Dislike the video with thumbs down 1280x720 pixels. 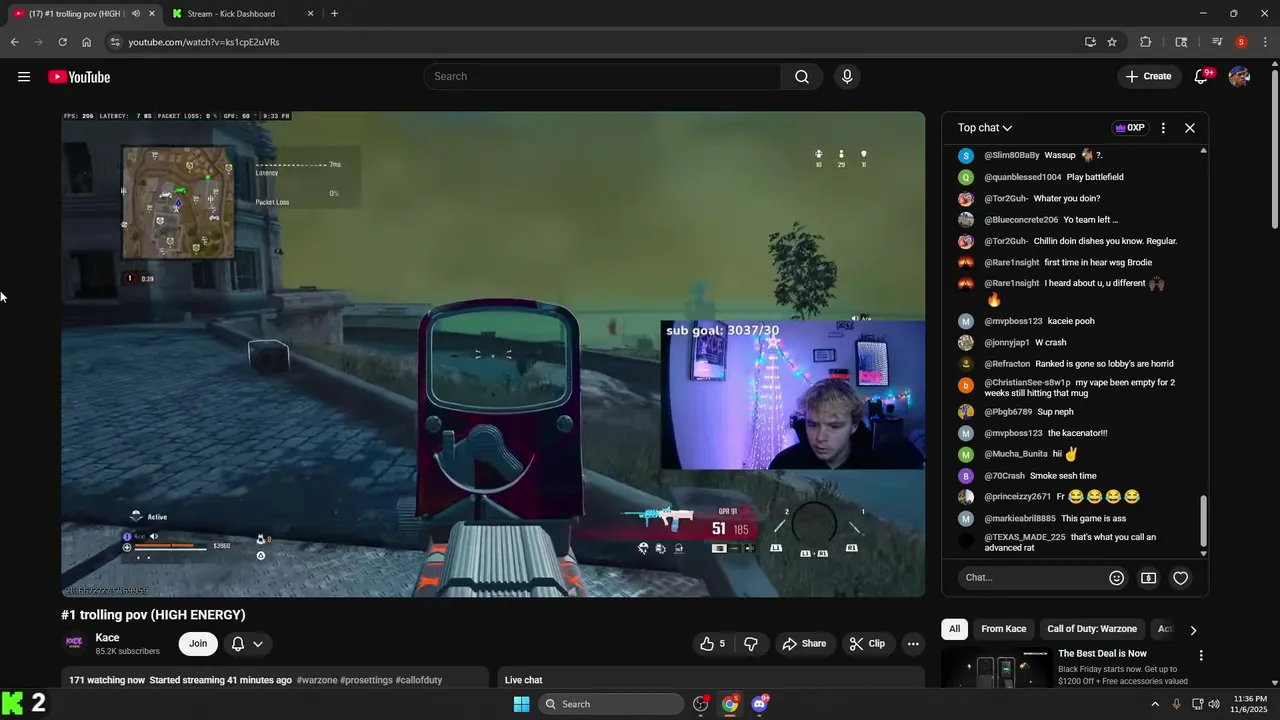(x=751, y=644)
